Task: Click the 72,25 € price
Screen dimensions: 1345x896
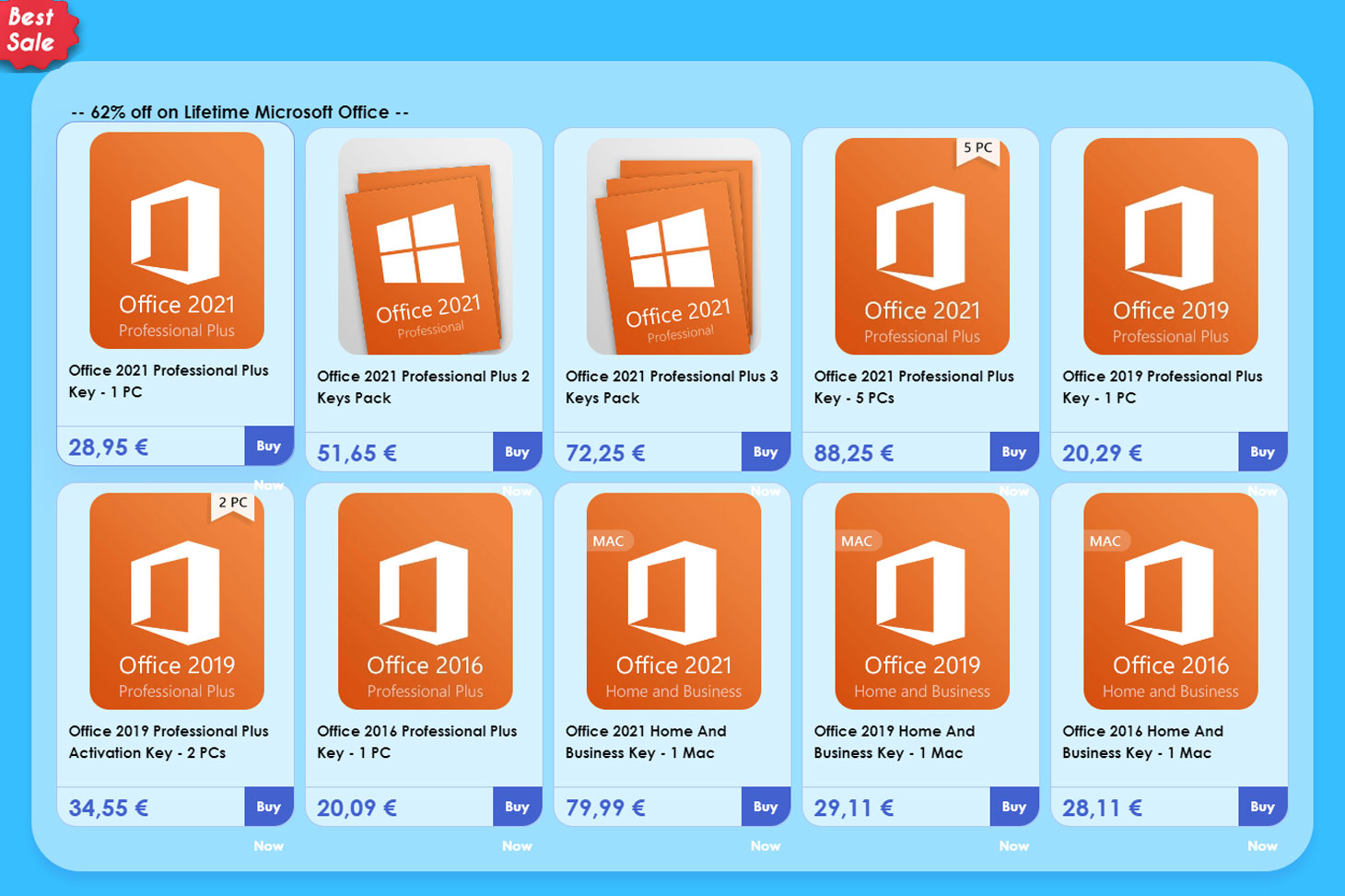Action: point(605,453)
